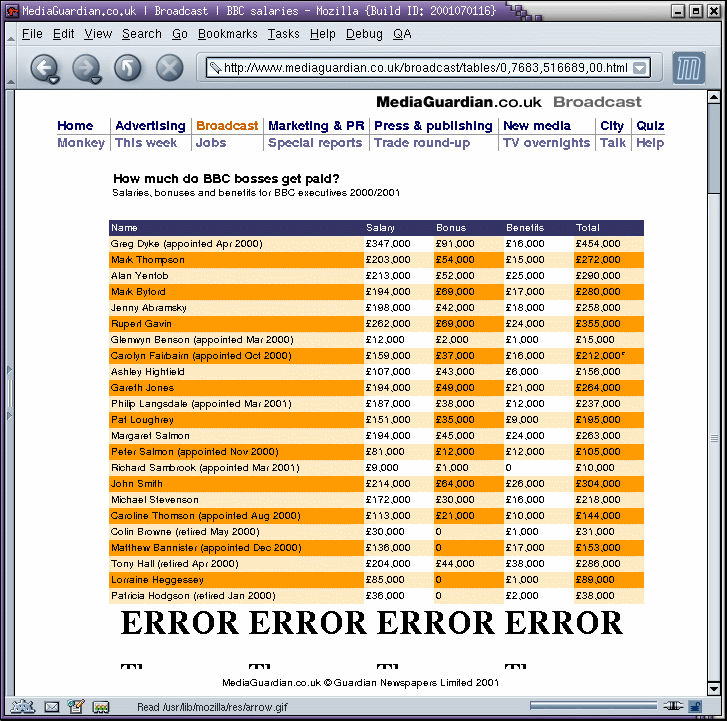Click the Mark Thompson row name
Screen dimensions: 727x721
[x=147, y=260]
